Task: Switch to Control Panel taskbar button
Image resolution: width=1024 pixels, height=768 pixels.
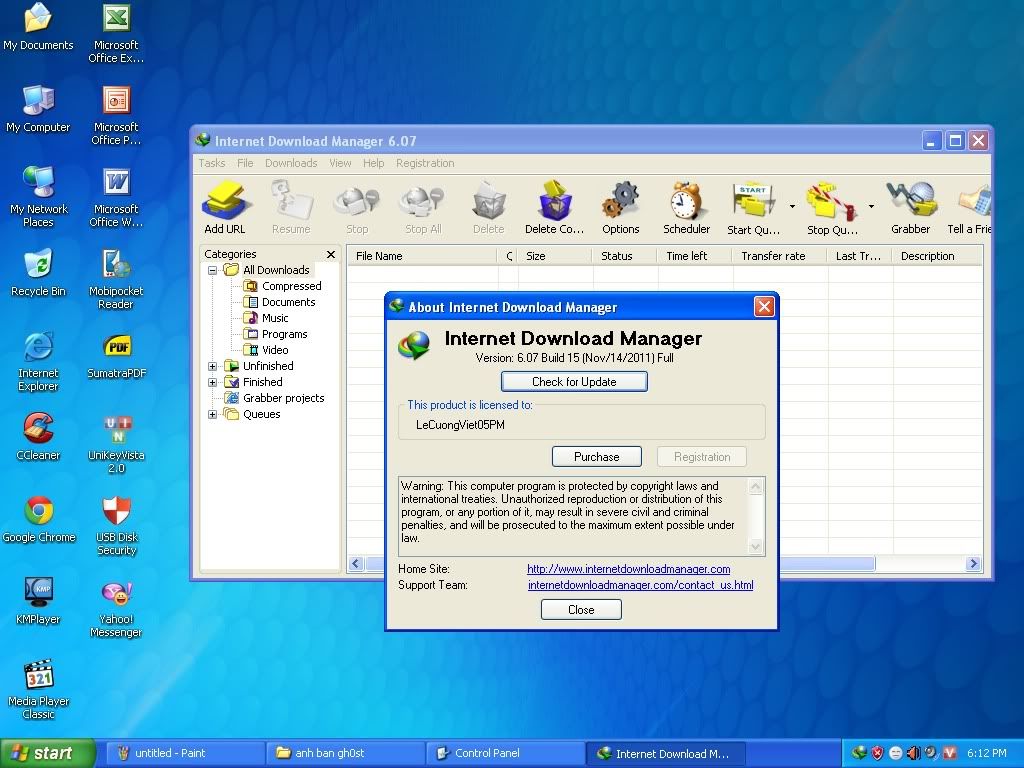Action: click(505, 754)
